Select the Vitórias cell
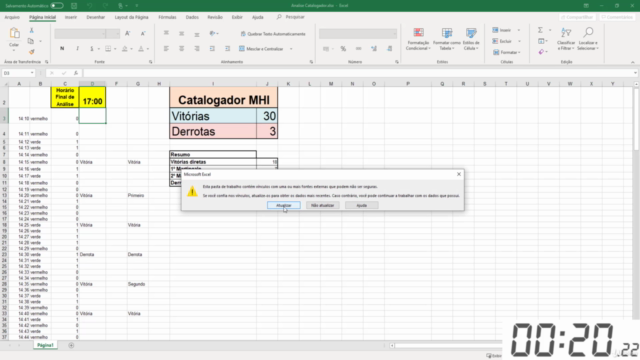Image resolution: width=640 pixels, height=360 pixels. tap(213, 116)
